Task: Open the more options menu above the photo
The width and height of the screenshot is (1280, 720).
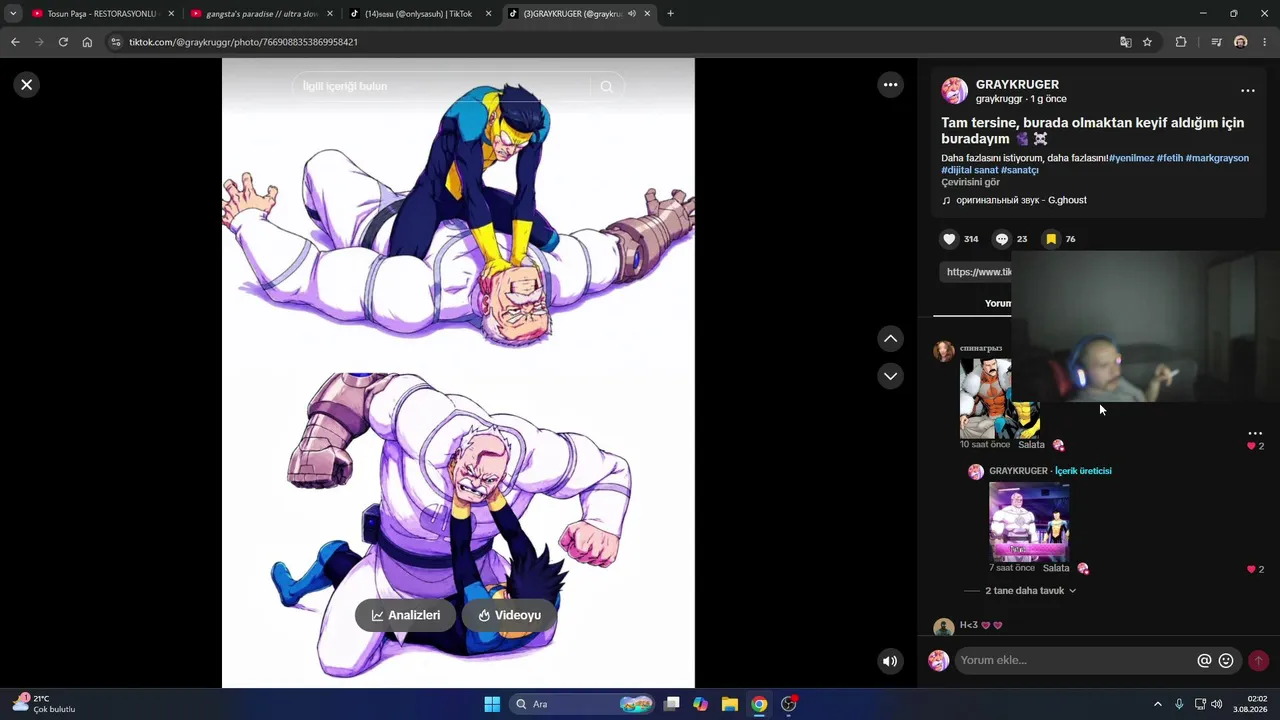Action: tap(891, 85)
